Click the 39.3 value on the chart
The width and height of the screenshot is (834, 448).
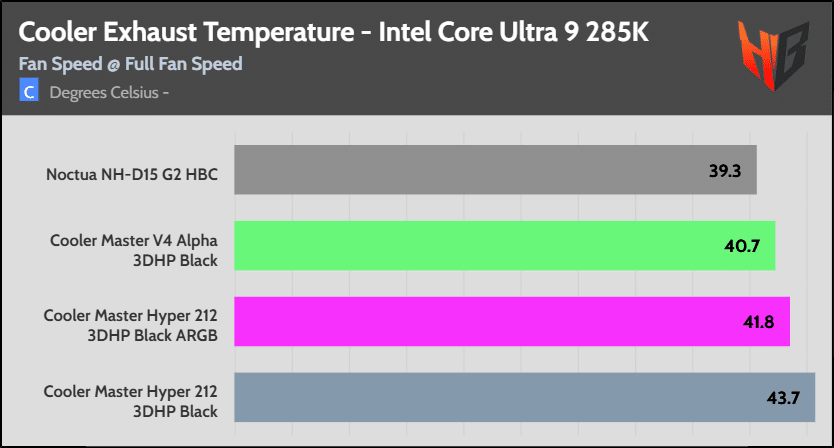point(724,171)
